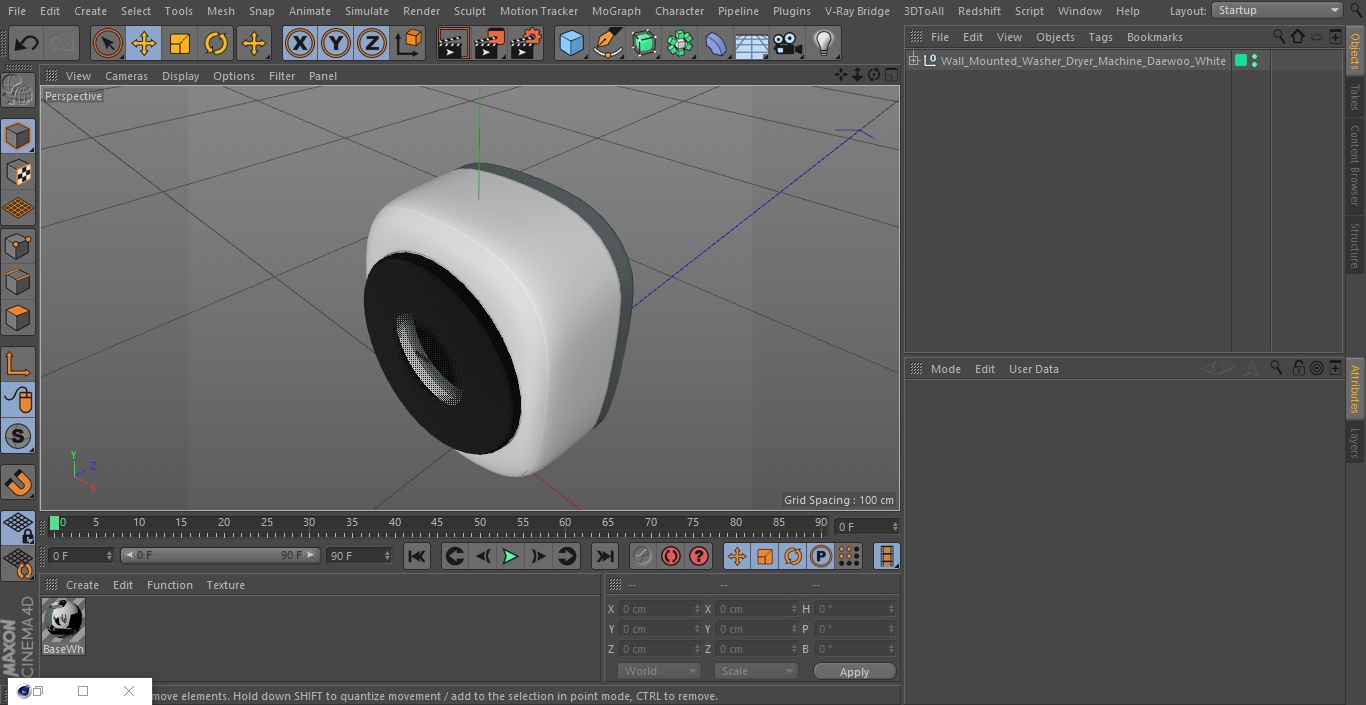The image size is (1366, 705).
Task: Add a Camera object from toolbar
Action: tap(787, 44)
